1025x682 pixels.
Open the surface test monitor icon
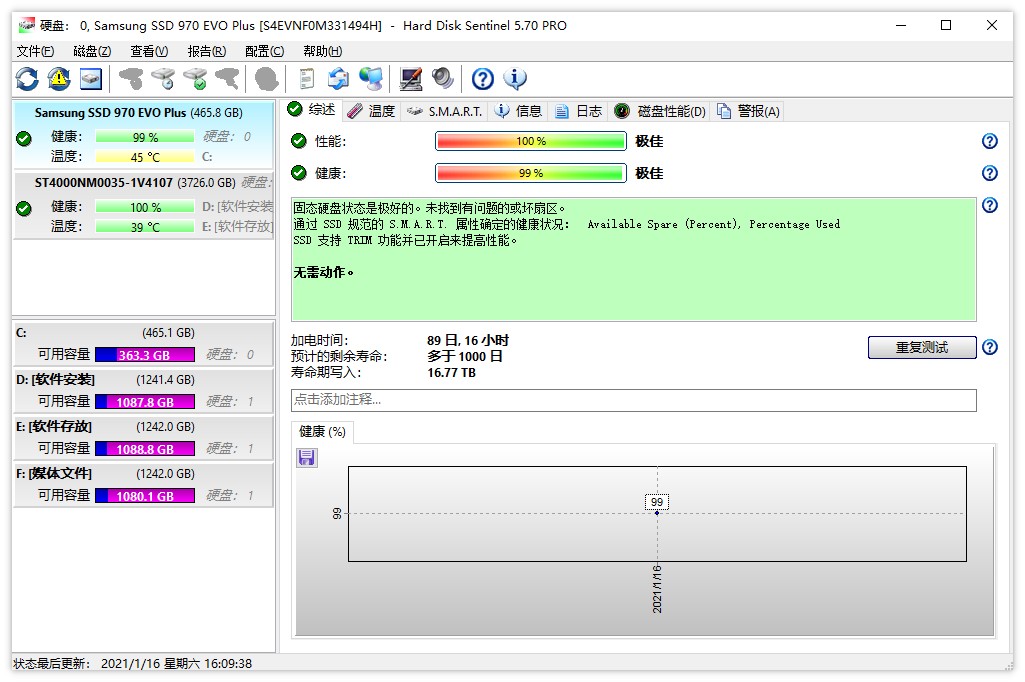pos(409,78)
